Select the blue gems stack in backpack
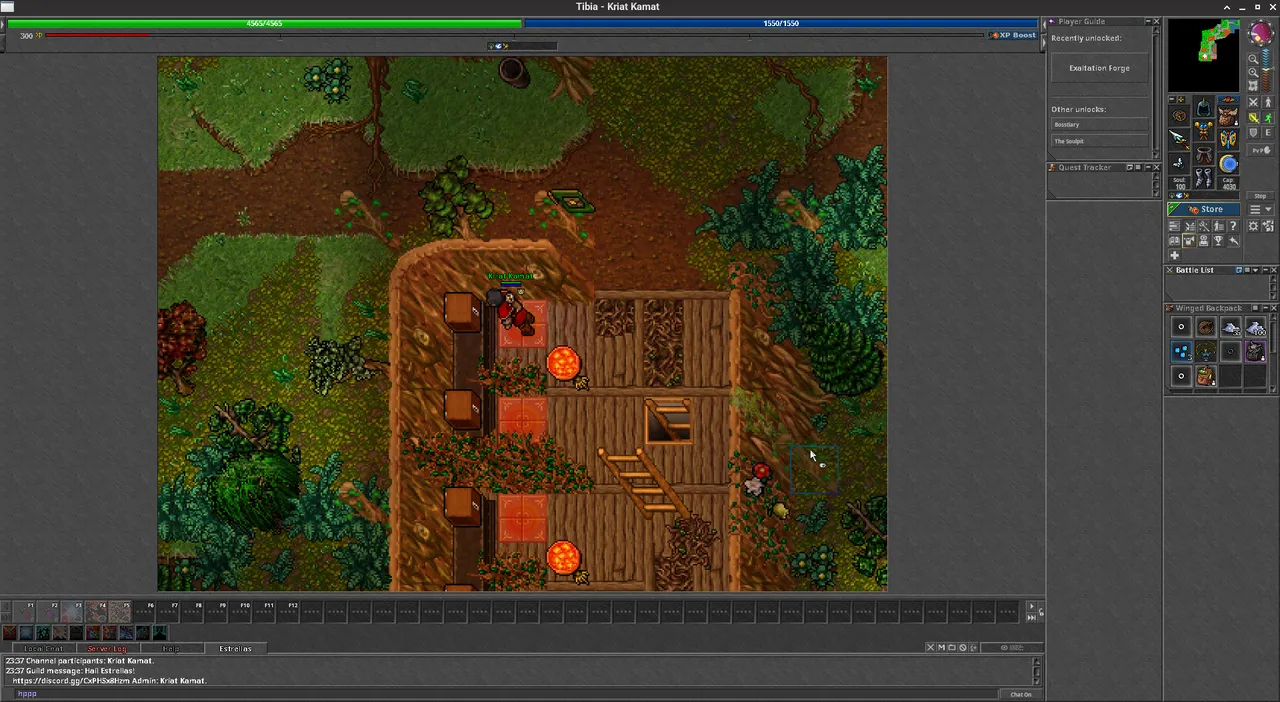 (x=1181, y=351)
